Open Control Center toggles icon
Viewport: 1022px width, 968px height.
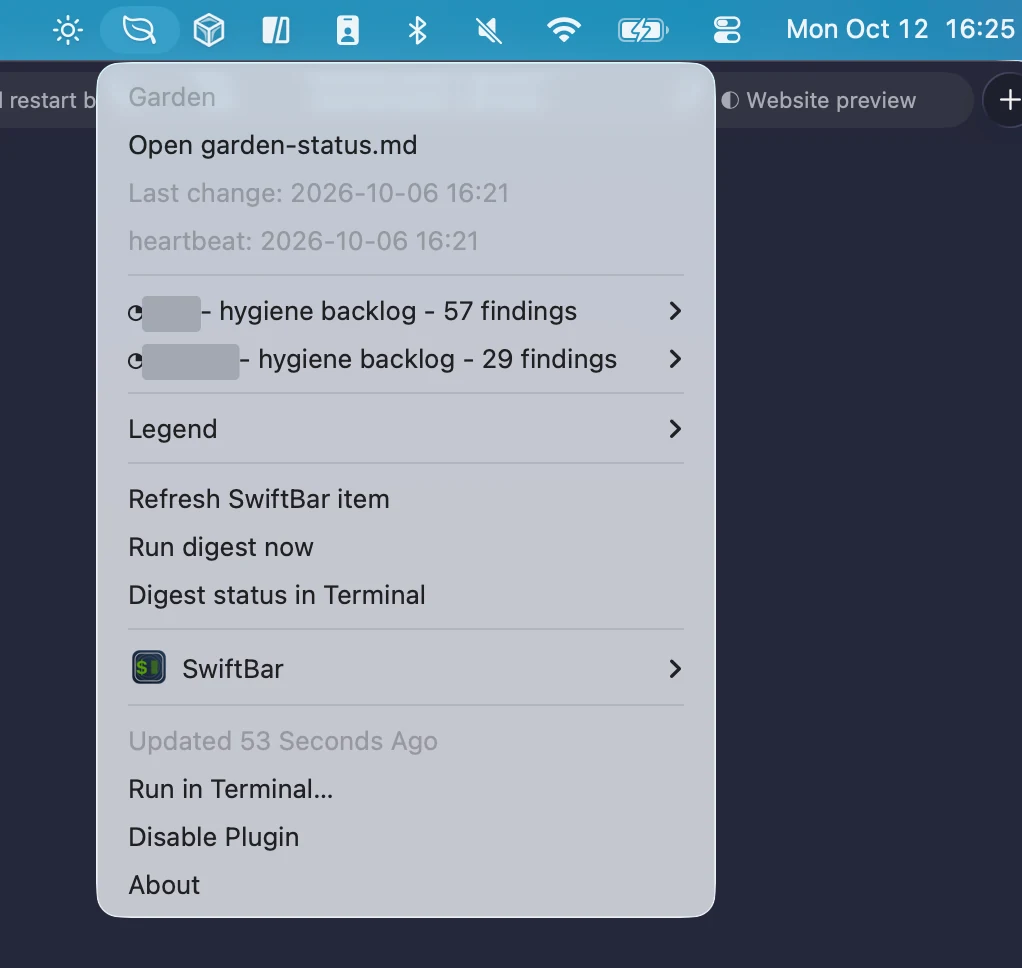[727, 30]
